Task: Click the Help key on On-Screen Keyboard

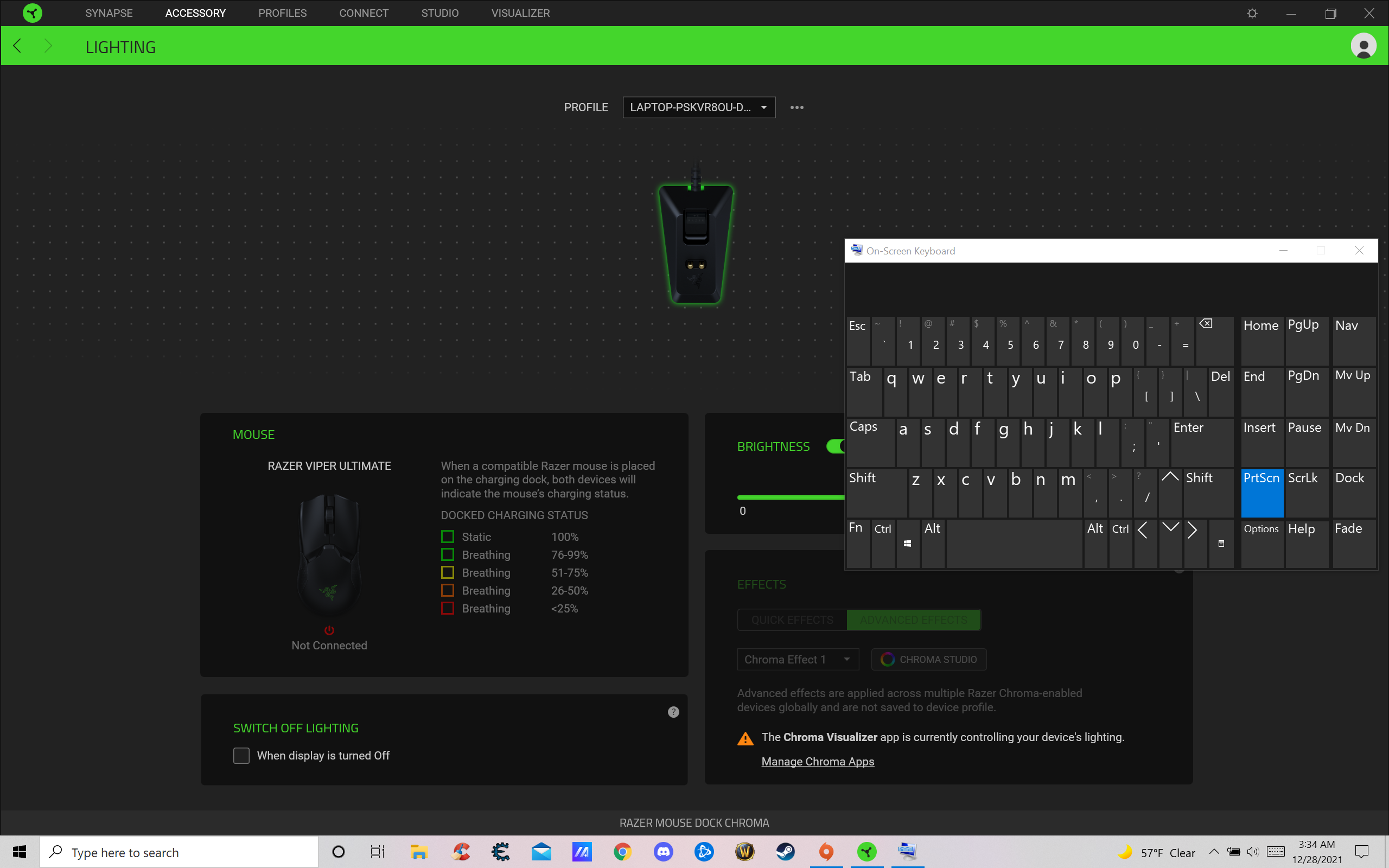Action: (x=1307, y=544)
